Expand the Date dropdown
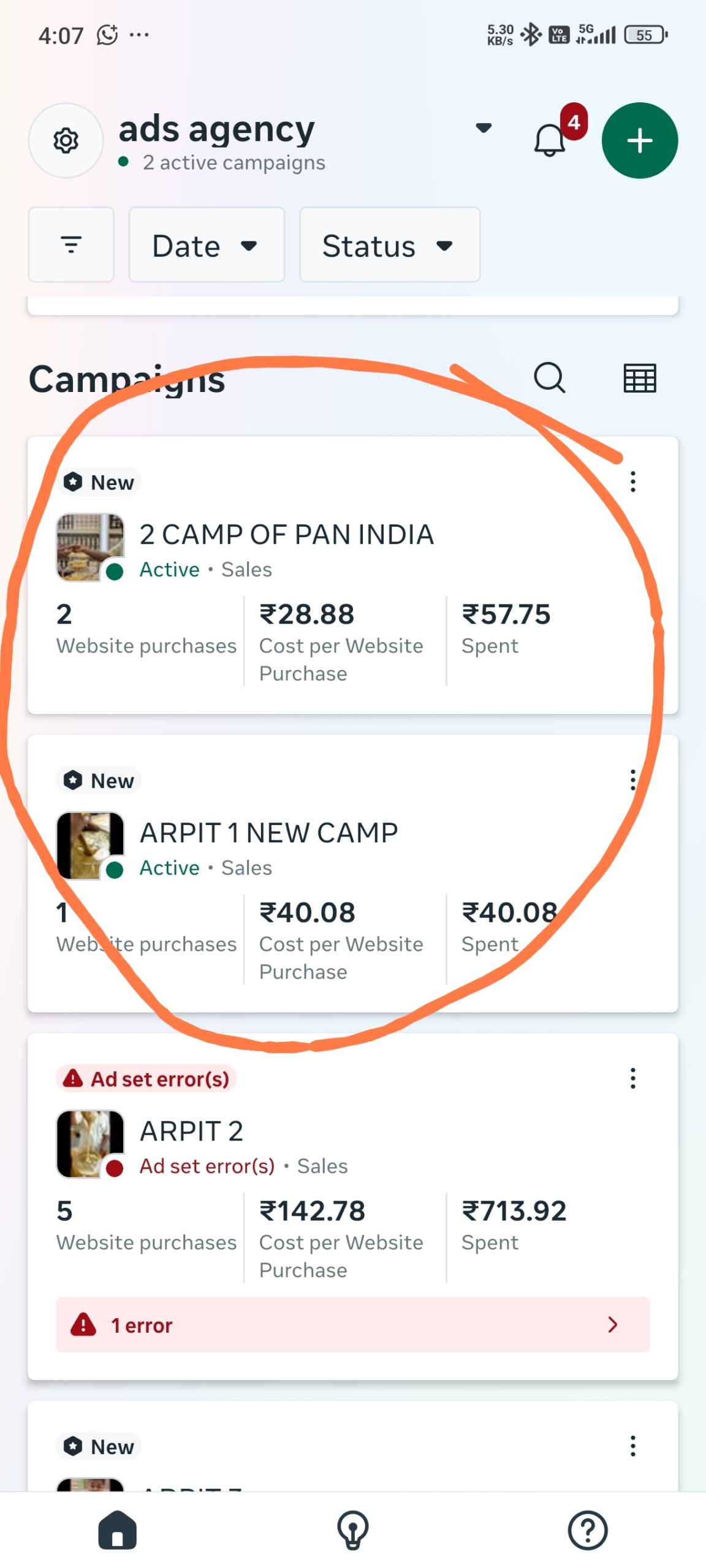Image resolution: width=706 pixels, height=1568 pixels. (206, 245)
